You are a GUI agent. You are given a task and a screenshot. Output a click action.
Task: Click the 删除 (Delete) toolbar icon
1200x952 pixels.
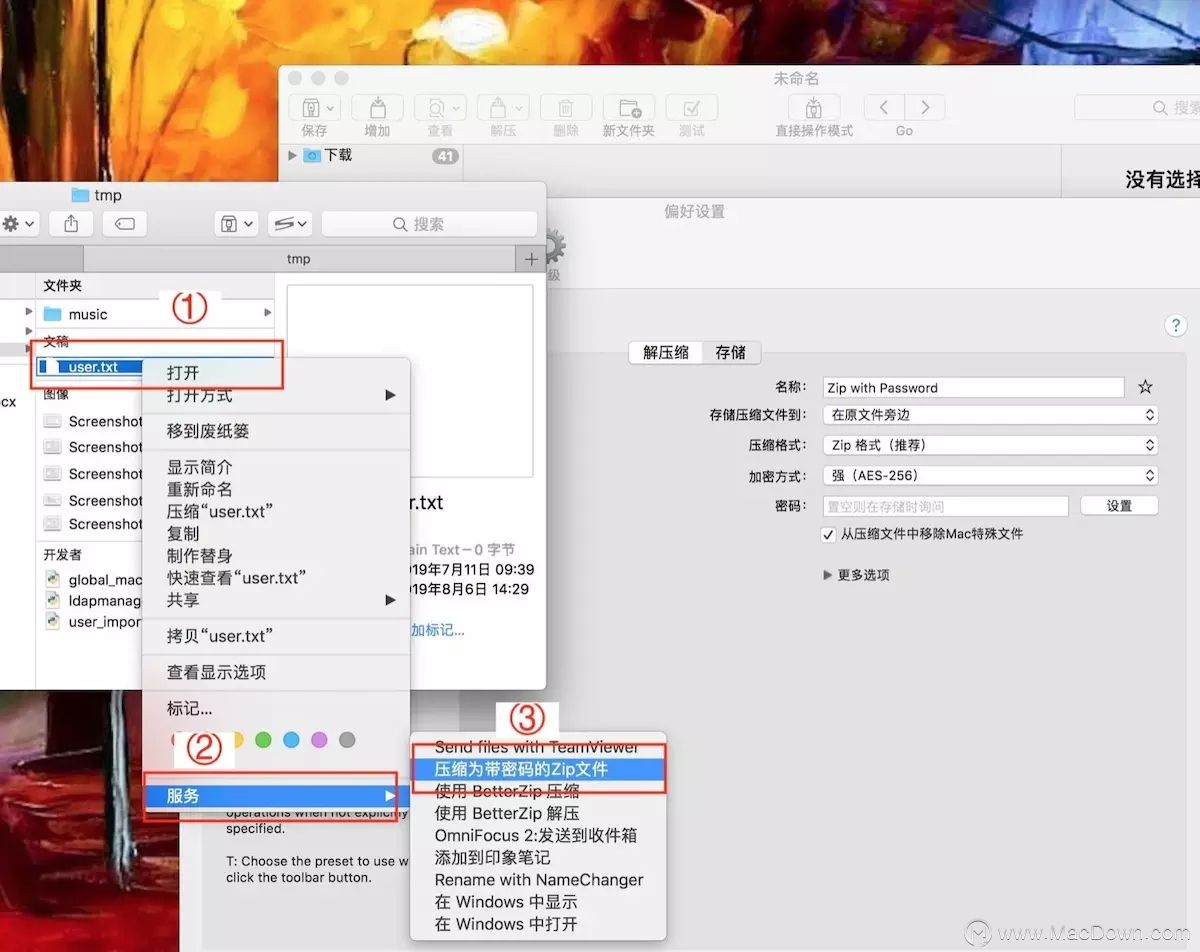click(x=565, y=108)
